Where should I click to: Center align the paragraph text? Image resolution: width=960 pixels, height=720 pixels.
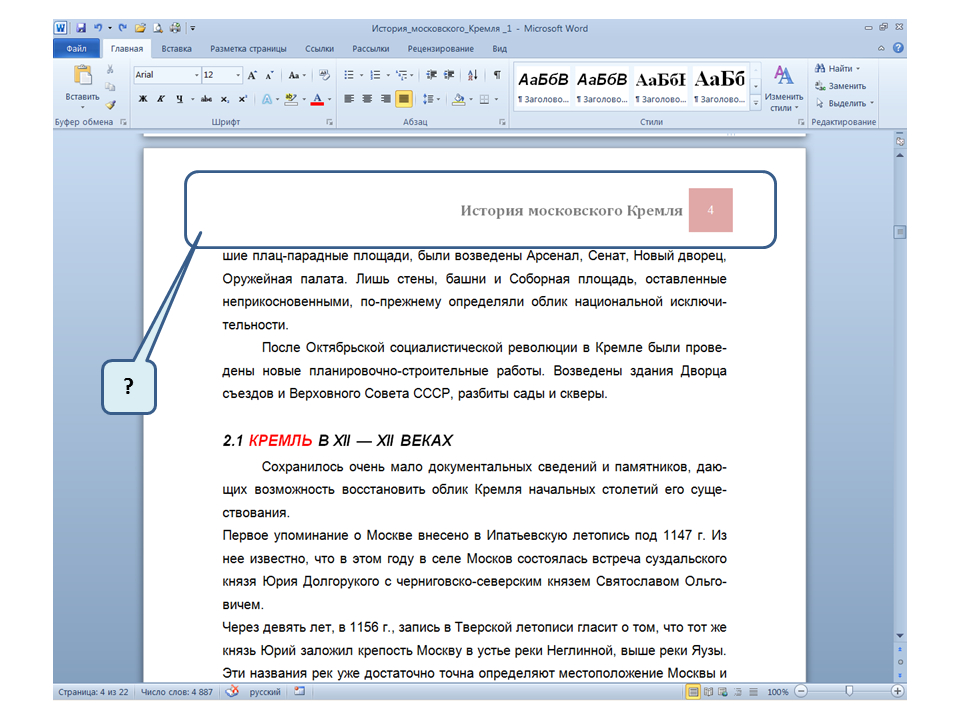[x=367, y=99]
